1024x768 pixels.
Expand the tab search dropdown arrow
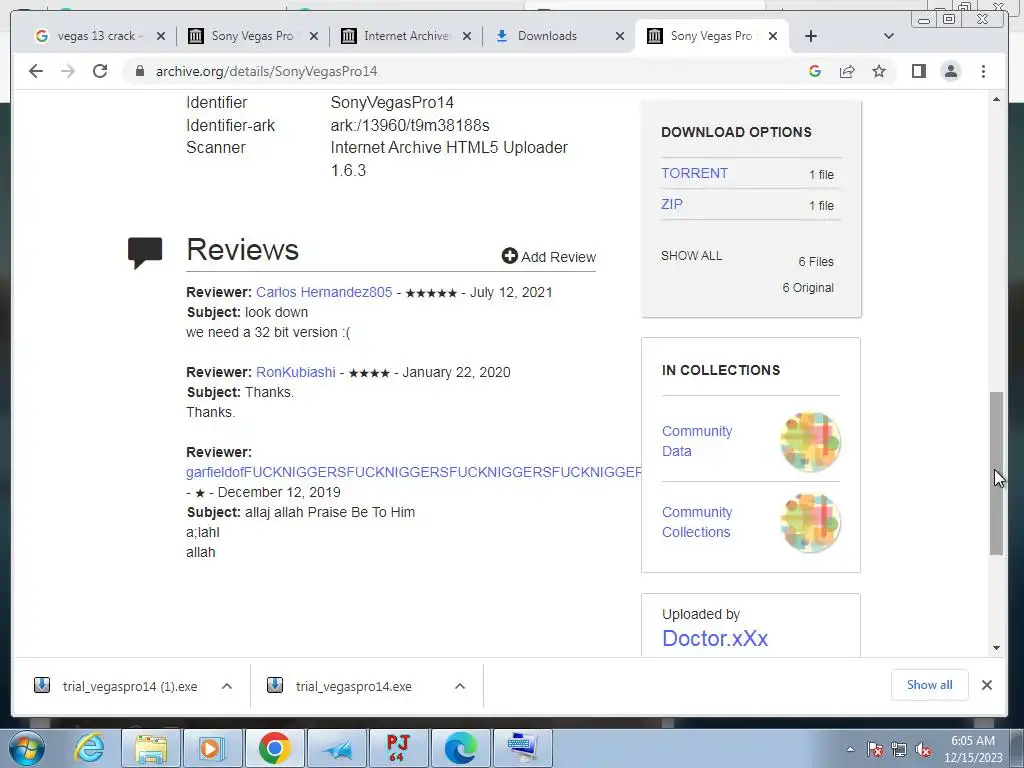(888, 36)
